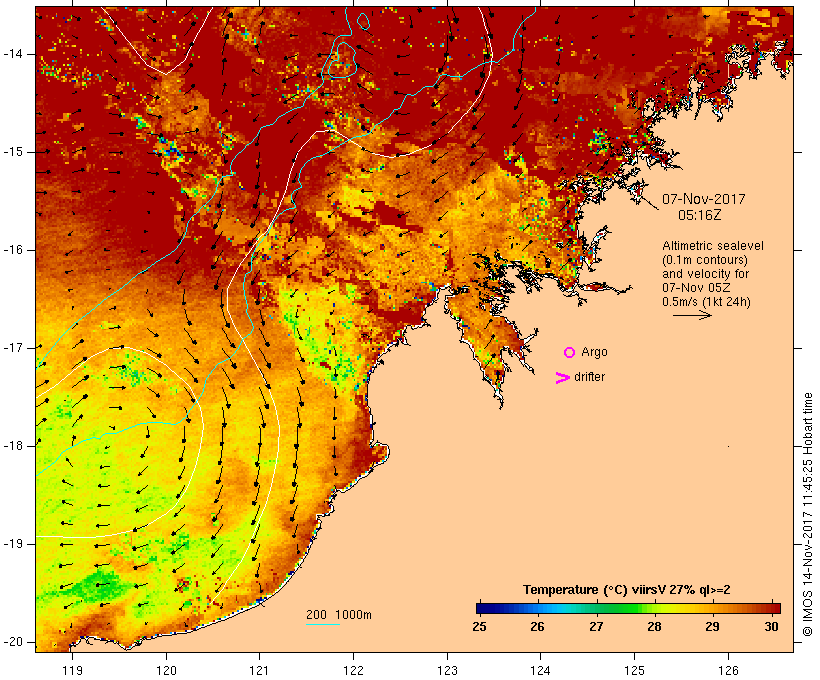
Task: Click the 0.5m/s velocity scale arrow
Action: tap(692, 315)
